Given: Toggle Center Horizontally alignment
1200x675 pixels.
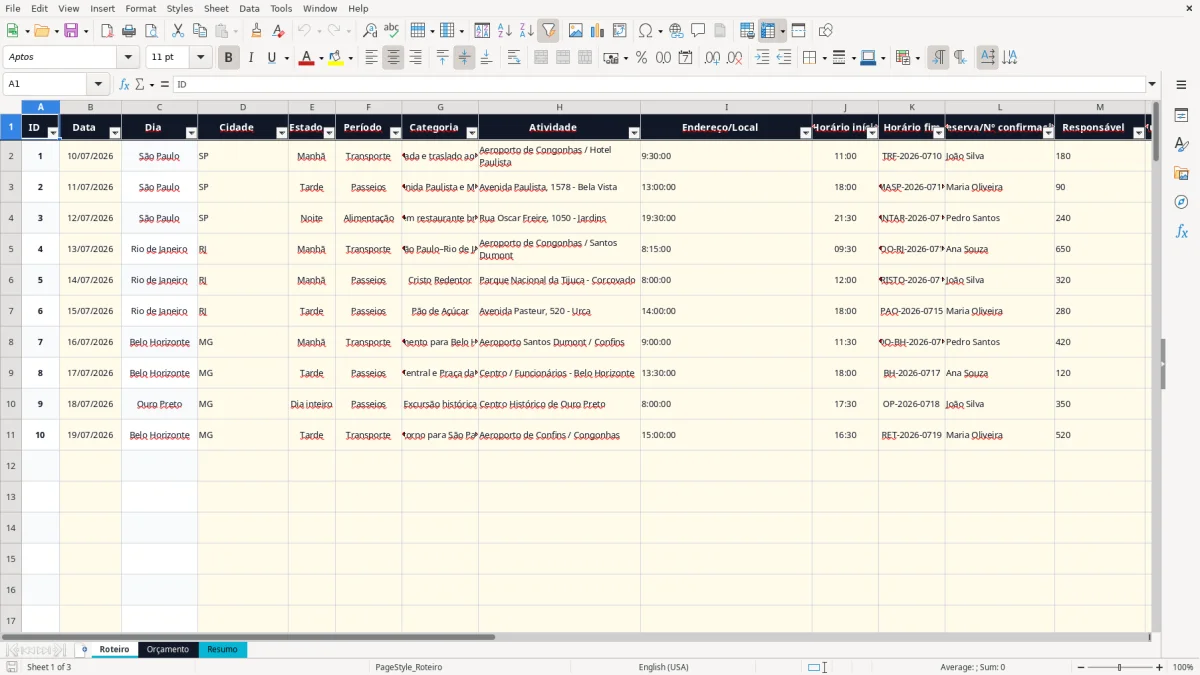Looking at the screenshot, I should click(x=393, y=58).
